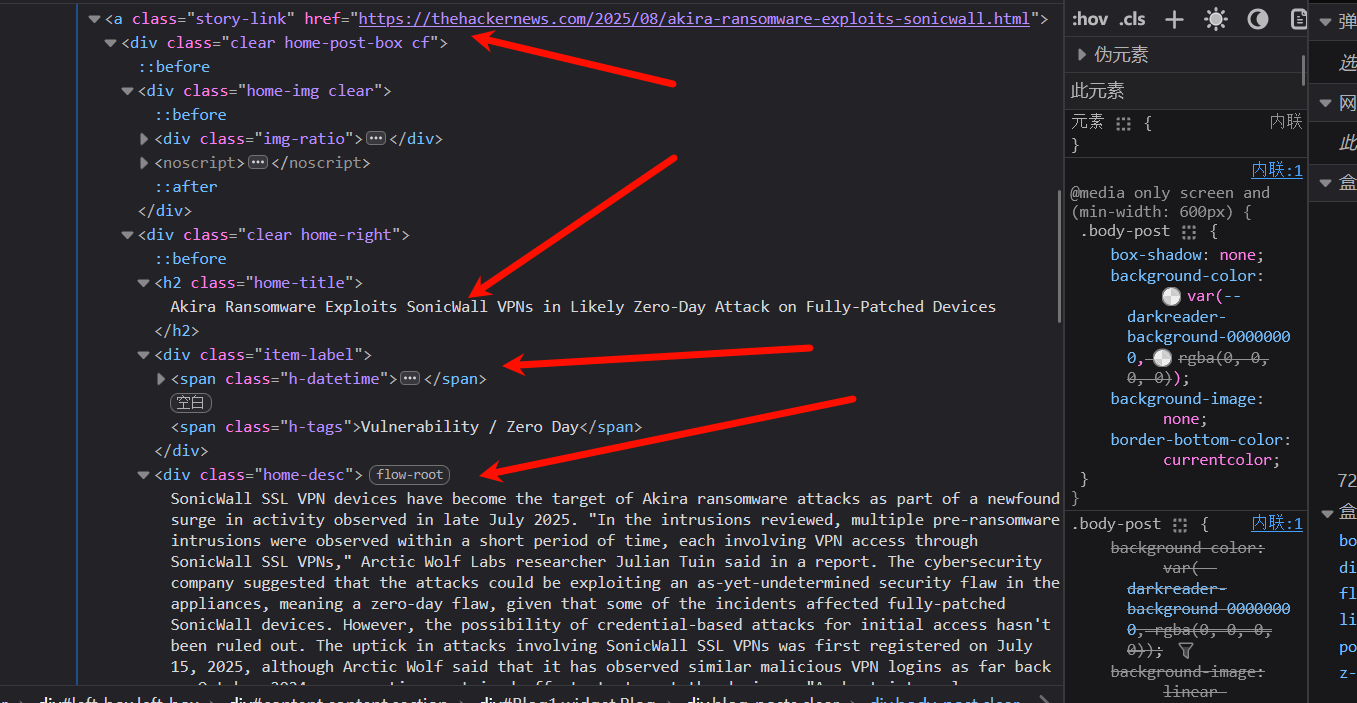Open the 内联:1 link beside lower .body-post rule
The height and width of the screenshot is (703, 1357).
[1277, 523]
